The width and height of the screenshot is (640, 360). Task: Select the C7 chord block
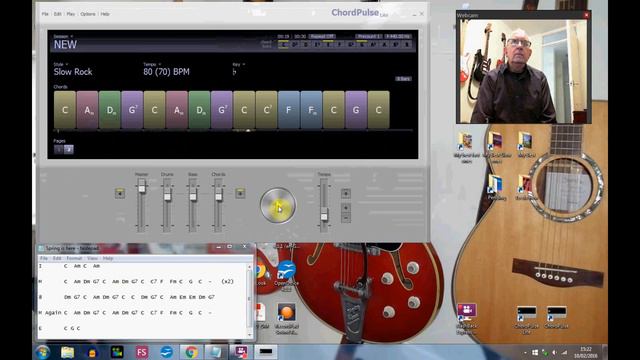click(x=267, y=110)
